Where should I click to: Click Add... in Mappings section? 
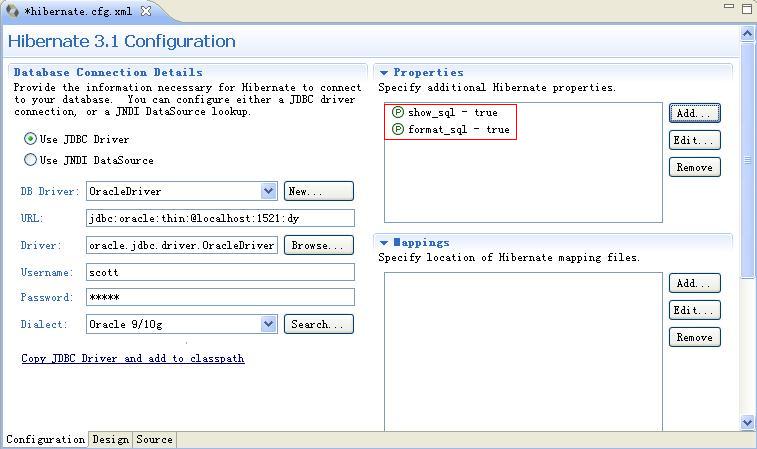click(695, 283)
